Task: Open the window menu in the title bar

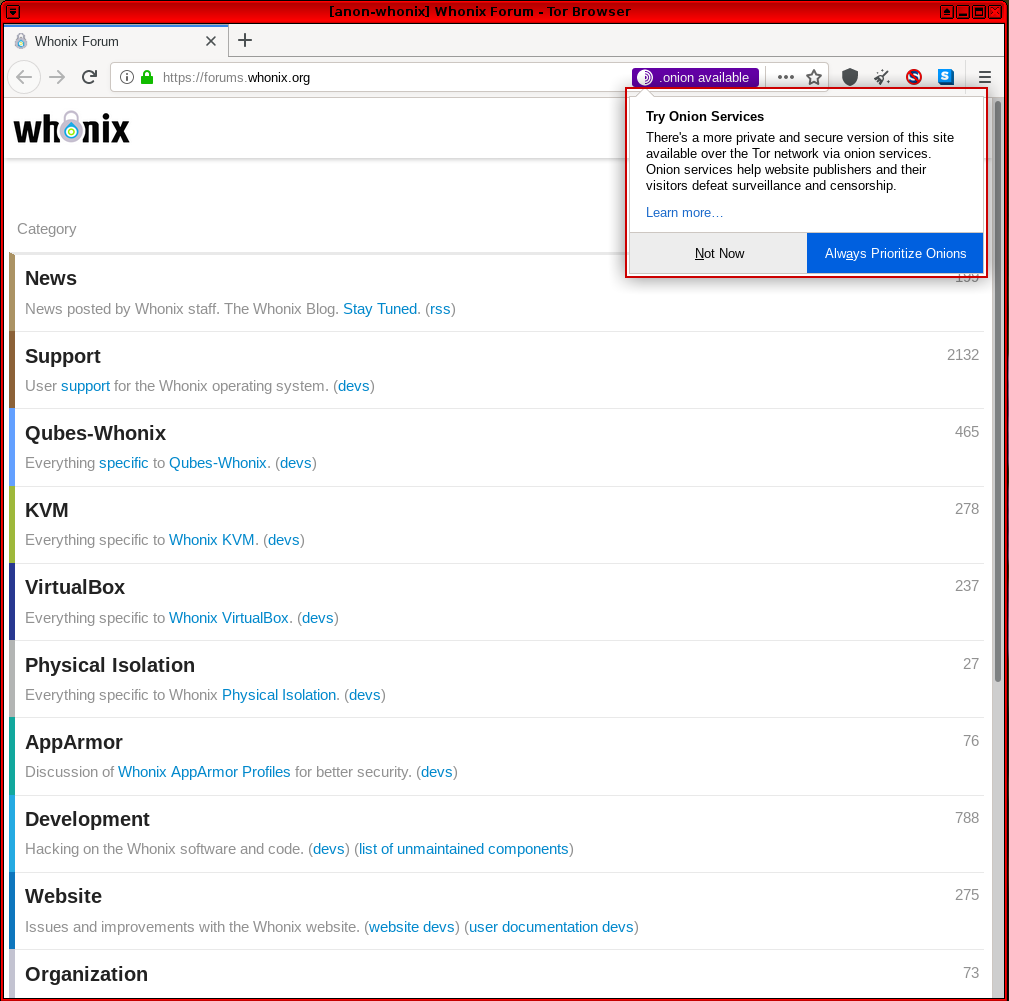Action: 13,11
